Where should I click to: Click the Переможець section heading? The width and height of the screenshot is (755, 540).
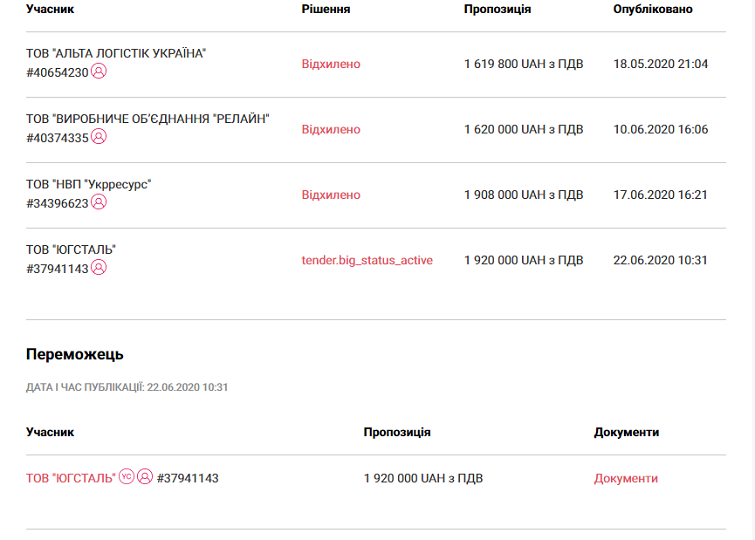point(75,354)
